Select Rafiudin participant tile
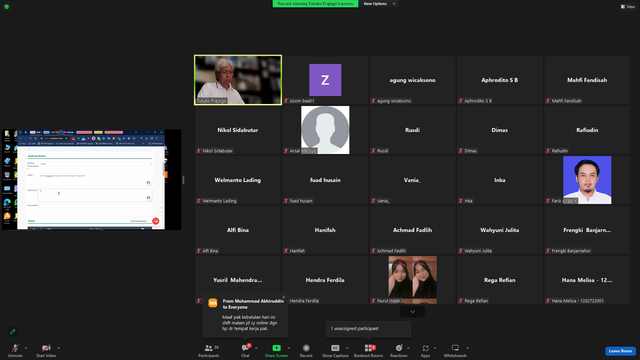Image resolution: width=640 pixels, height=360 pixels. point(587,130)
